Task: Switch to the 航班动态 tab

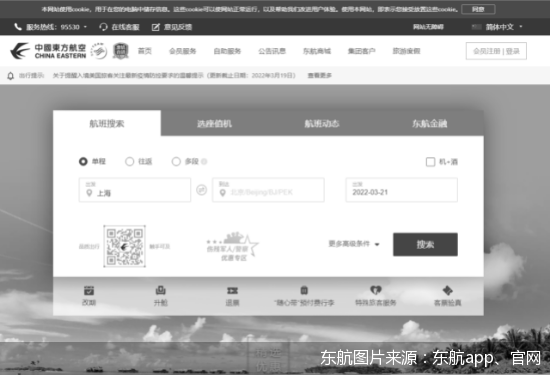Action: (x=322, y=123)
